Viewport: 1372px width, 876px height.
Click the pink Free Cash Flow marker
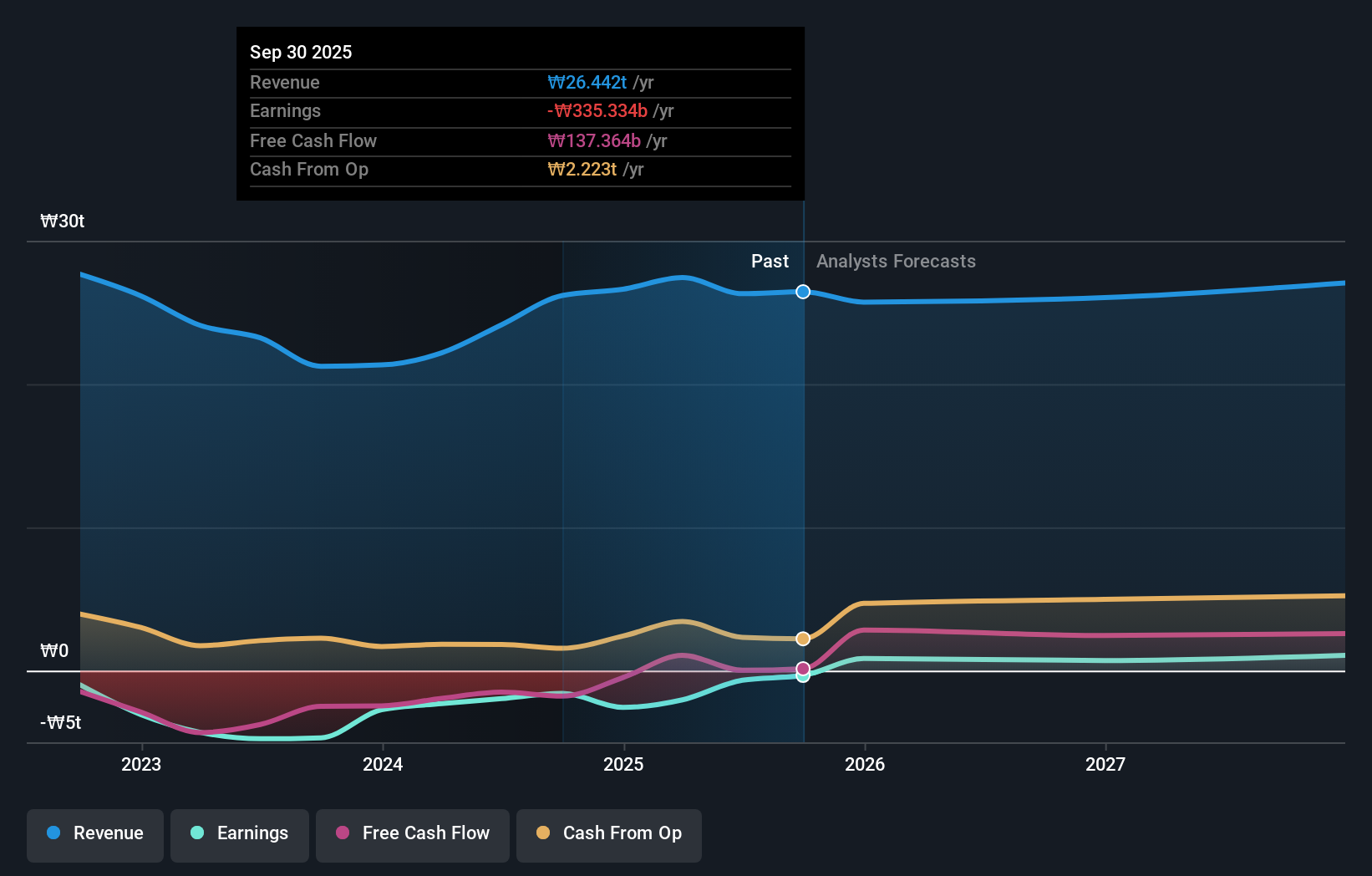pos(802,668)
